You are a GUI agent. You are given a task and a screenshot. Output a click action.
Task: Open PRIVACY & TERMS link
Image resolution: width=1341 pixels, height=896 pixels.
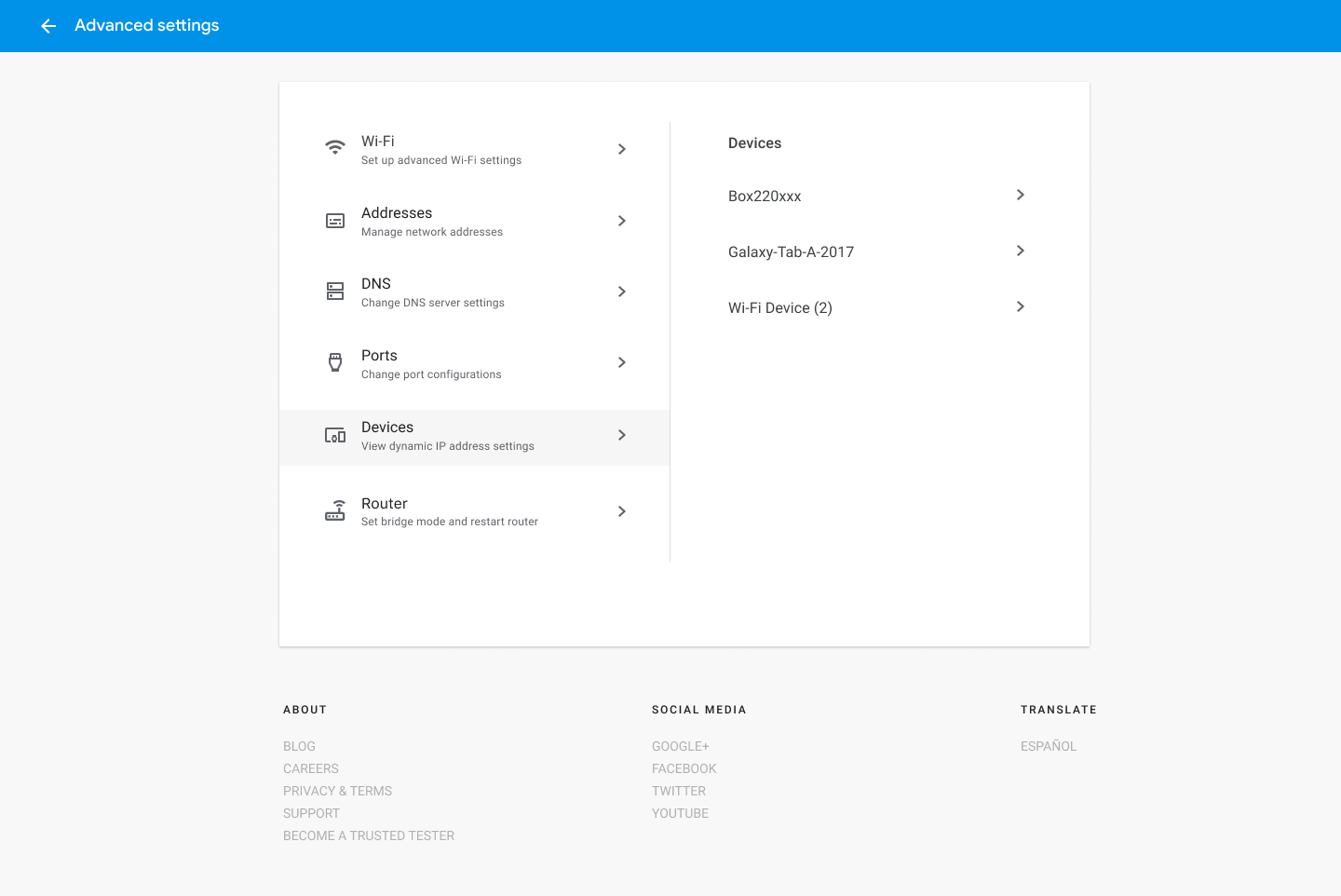click(337, 791)
